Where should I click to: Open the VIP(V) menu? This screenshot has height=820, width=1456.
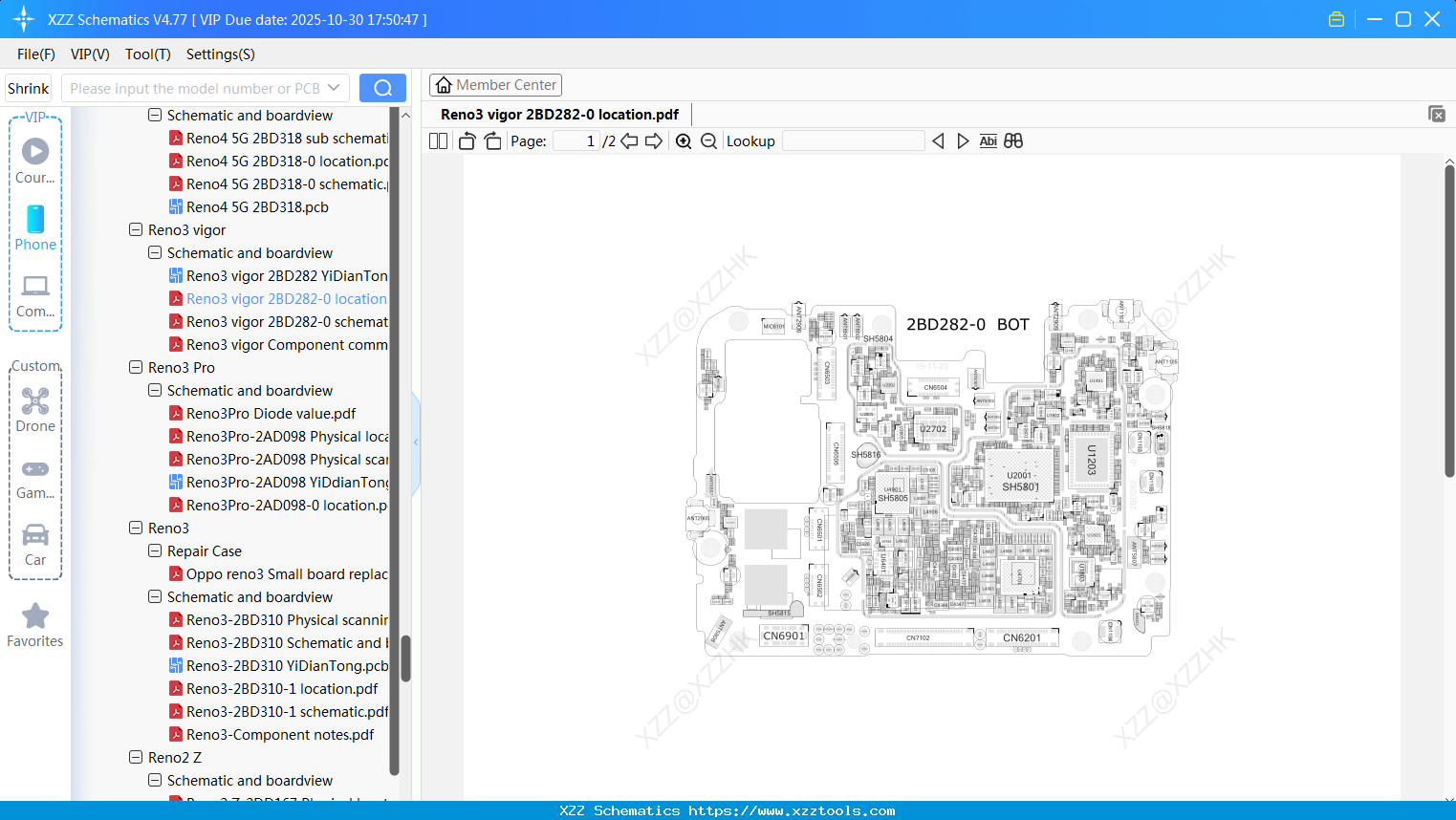click(90, 54)
